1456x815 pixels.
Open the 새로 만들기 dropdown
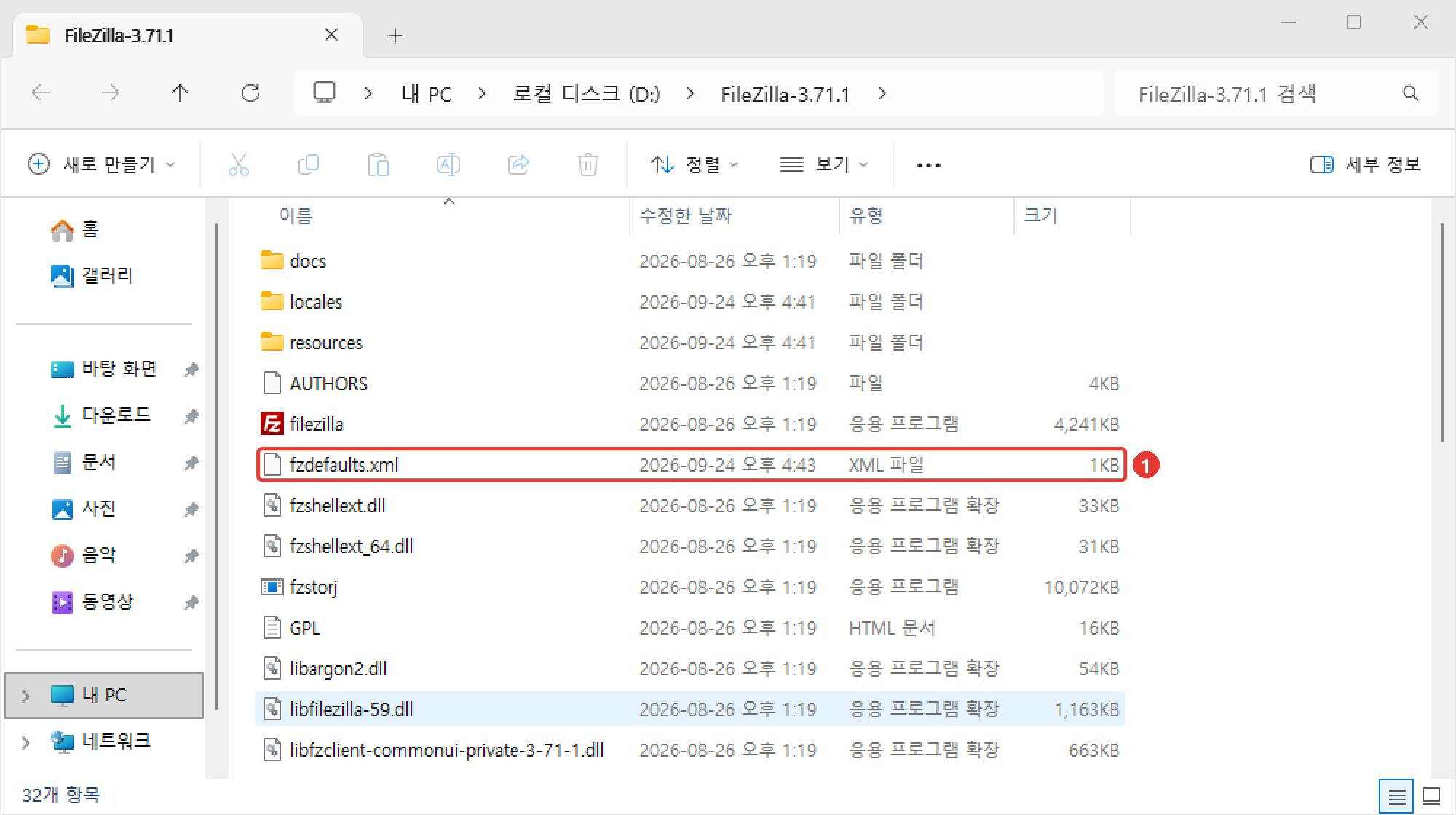click(x=101, y=164)
